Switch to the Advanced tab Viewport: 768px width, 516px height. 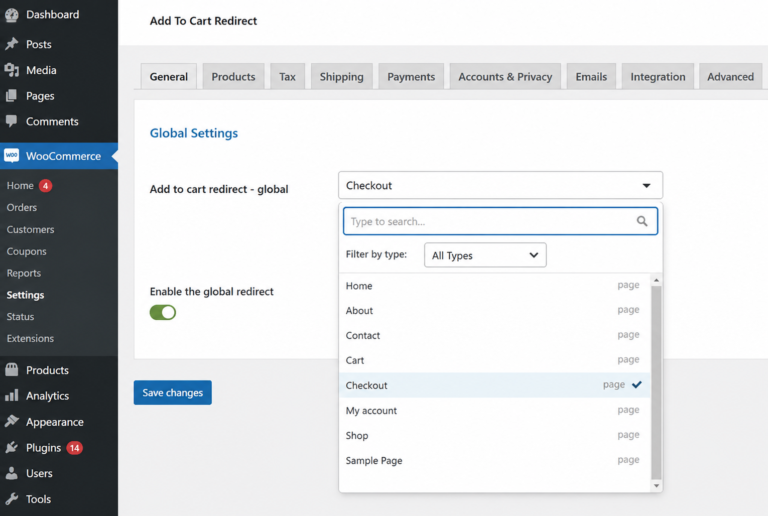click(730, 76)
